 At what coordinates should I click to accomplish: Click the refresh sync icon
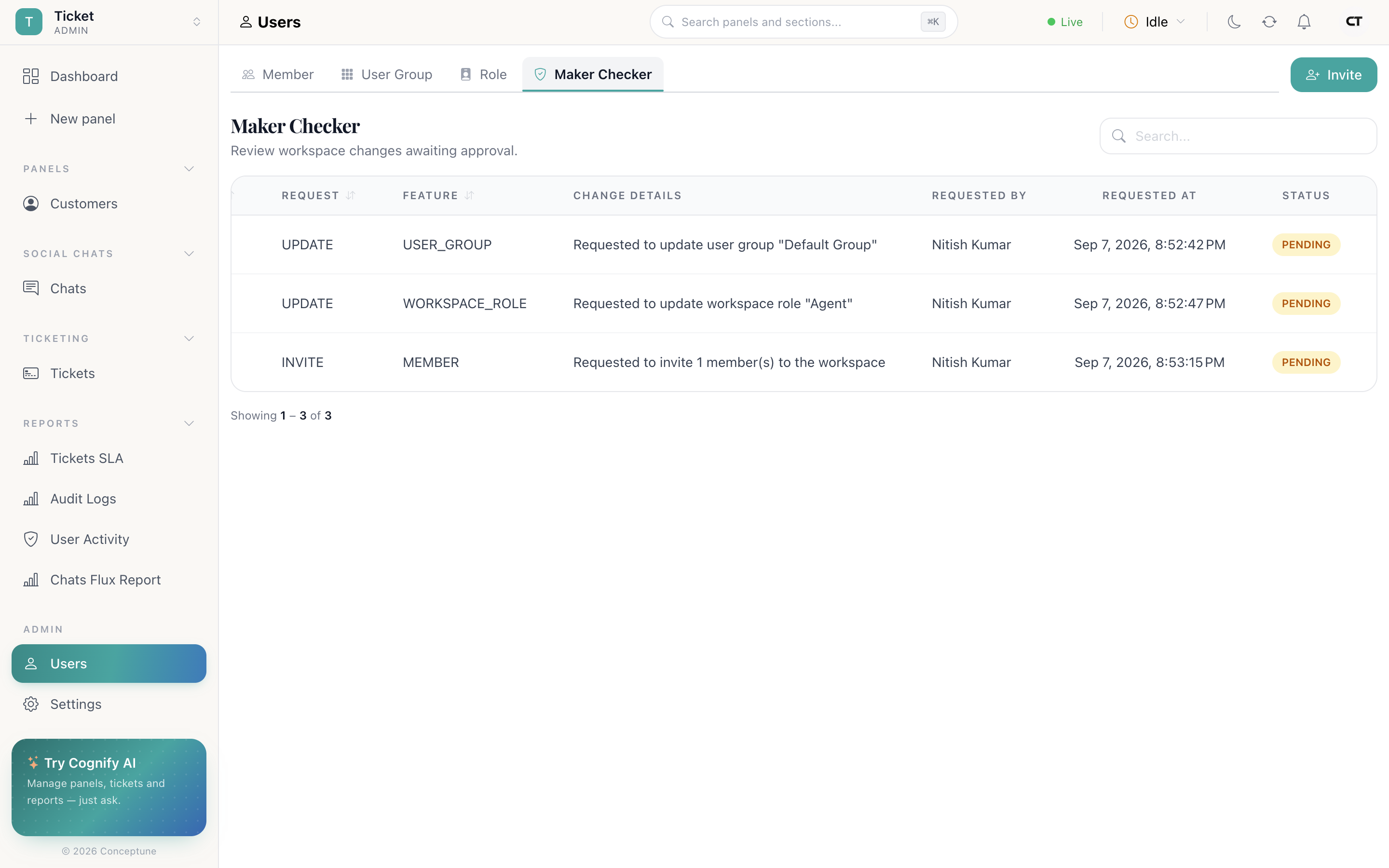click(x=1269, y=22)
